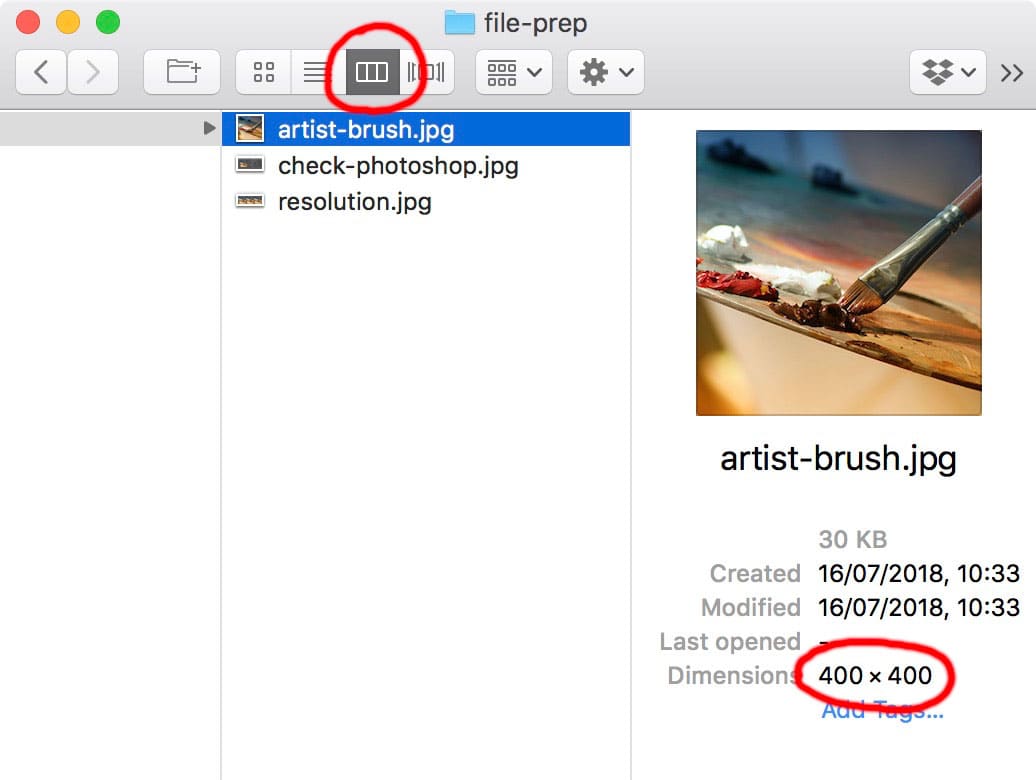Screen dimensions: 1036x780
Task: Open the item arrangement dropdown
Action: pos(514,72)
